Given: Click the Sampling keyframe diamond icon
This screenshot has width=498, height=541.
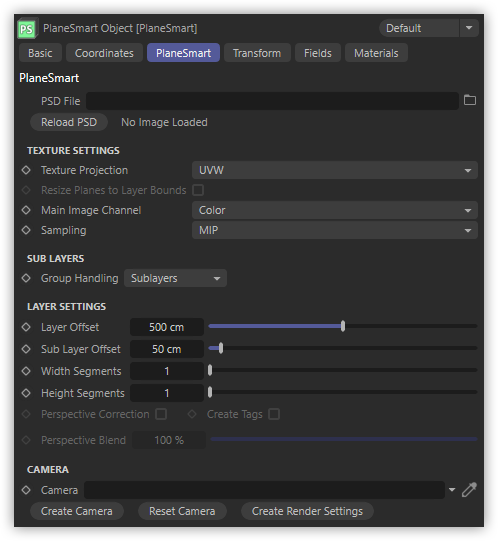Looking at the screenshot, I should click(x=26, y=230).
